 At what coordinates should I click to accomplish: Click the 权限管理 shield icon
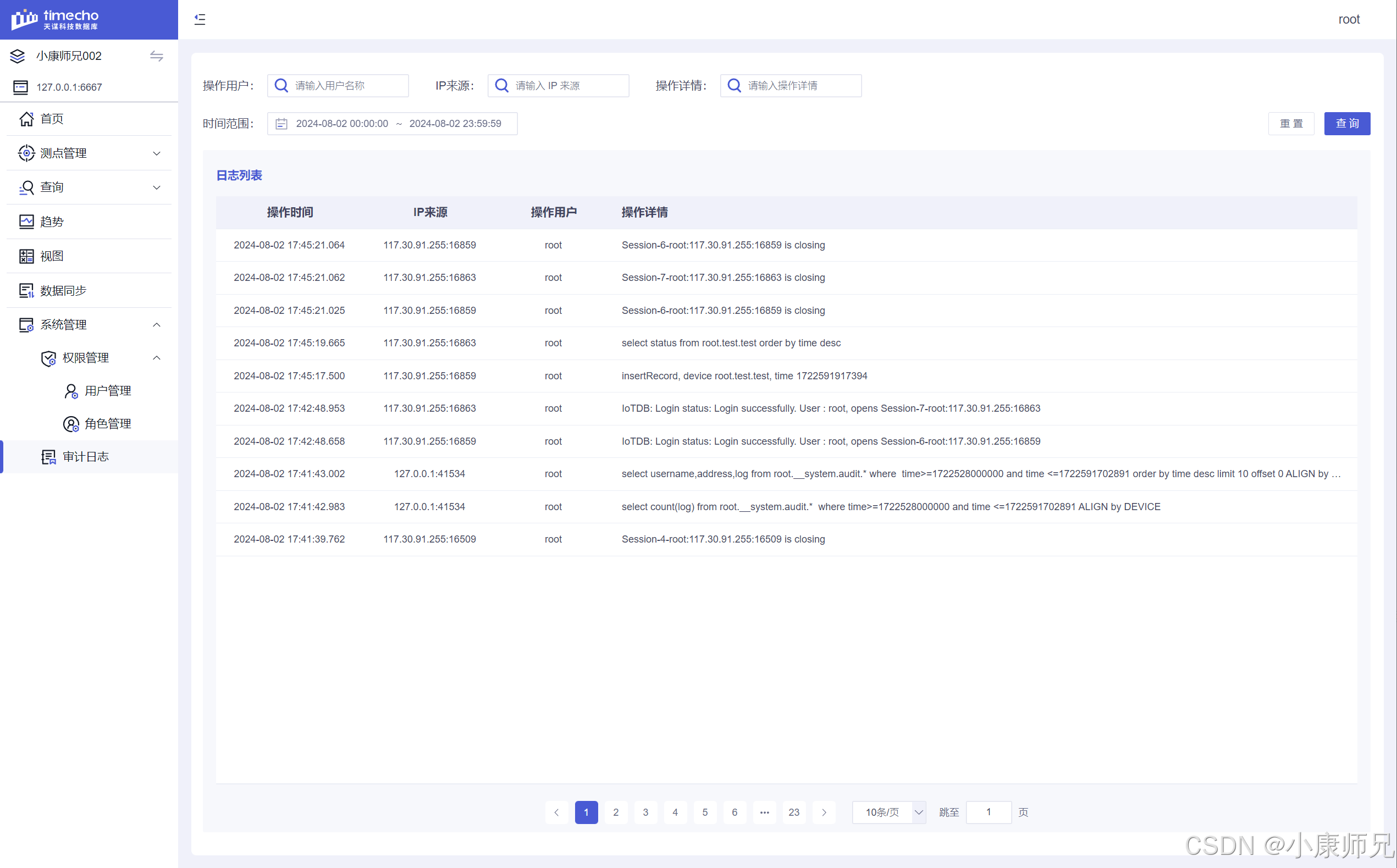point(49,358)
